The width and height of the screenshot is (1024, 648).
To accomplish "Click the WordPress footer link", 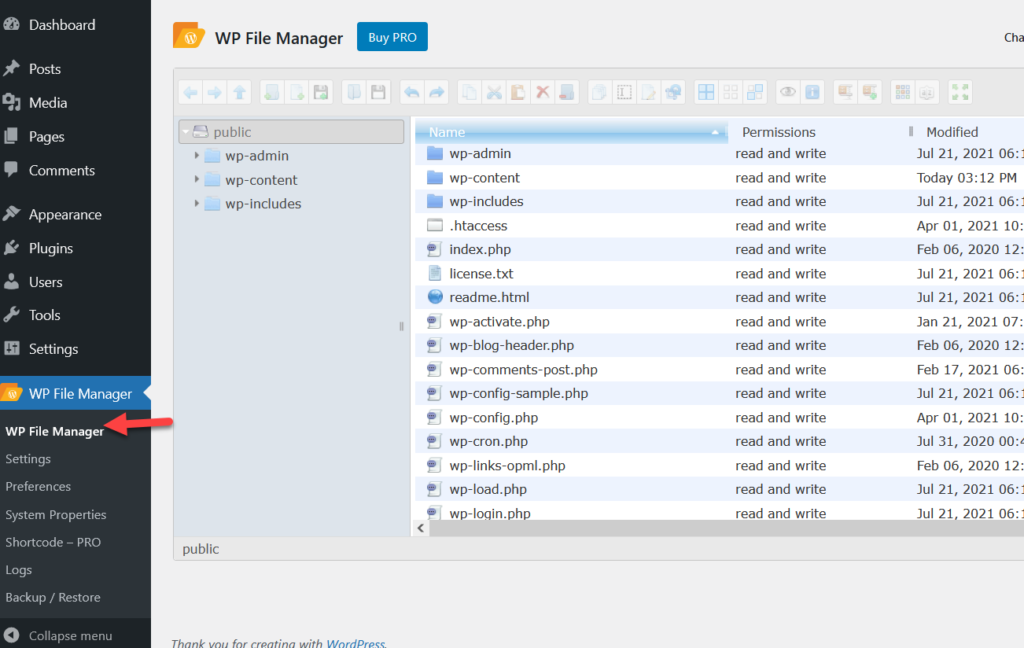I will (x=355, y=643).
